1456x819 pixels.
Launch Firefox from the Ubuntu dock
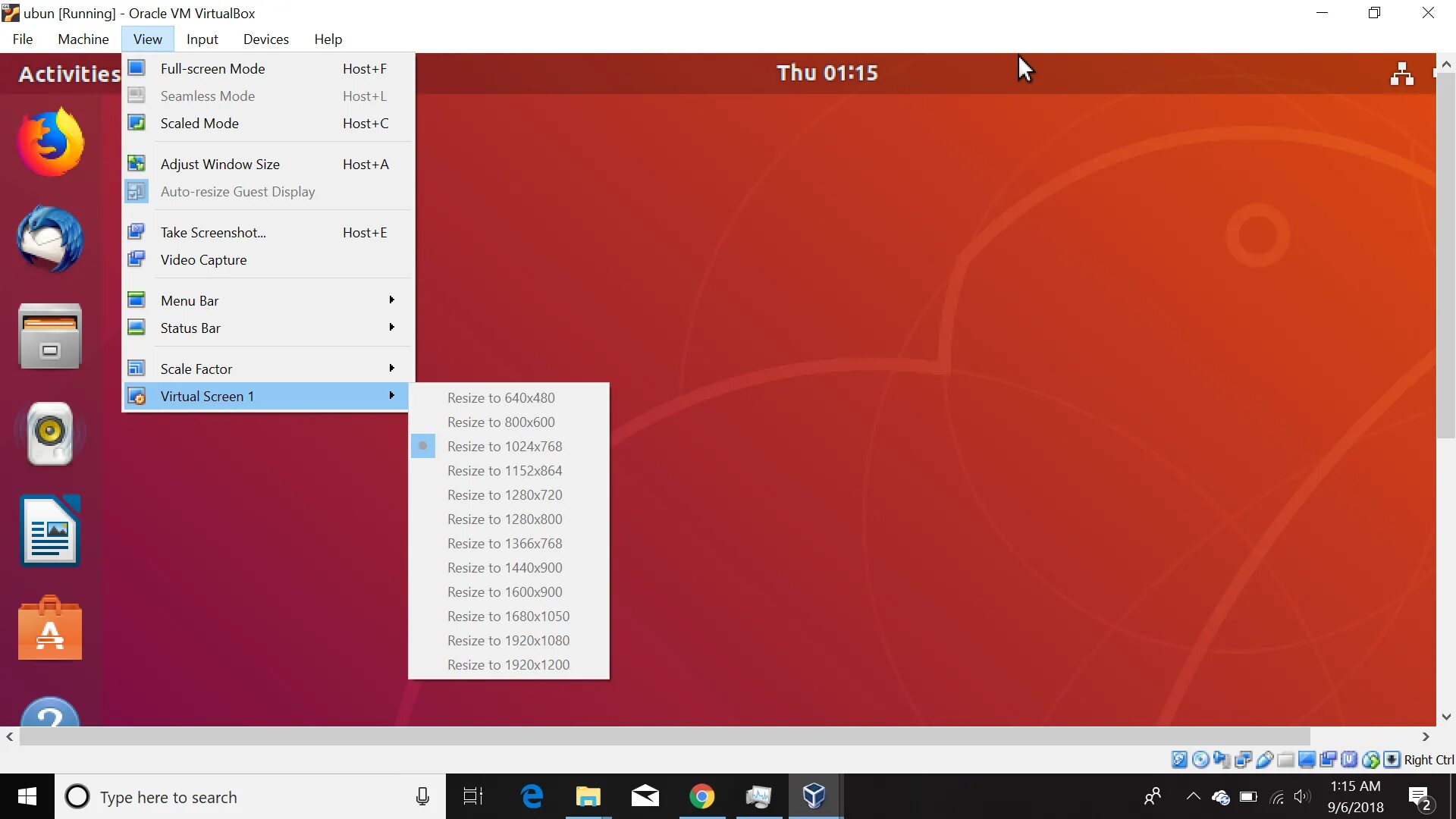[50, 143]
